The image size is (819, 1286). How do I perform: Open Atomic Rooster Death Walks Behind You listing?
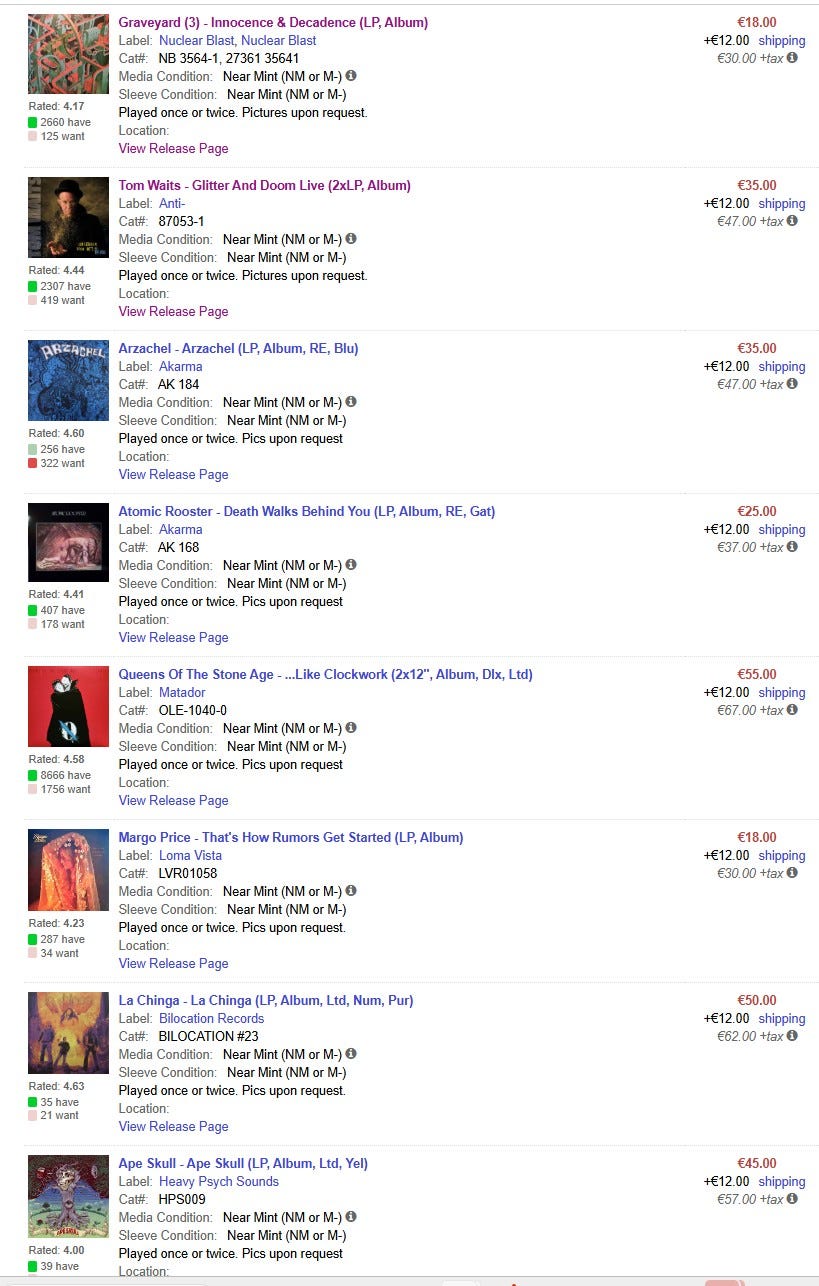pyautogui.click(x=307, y=511)
